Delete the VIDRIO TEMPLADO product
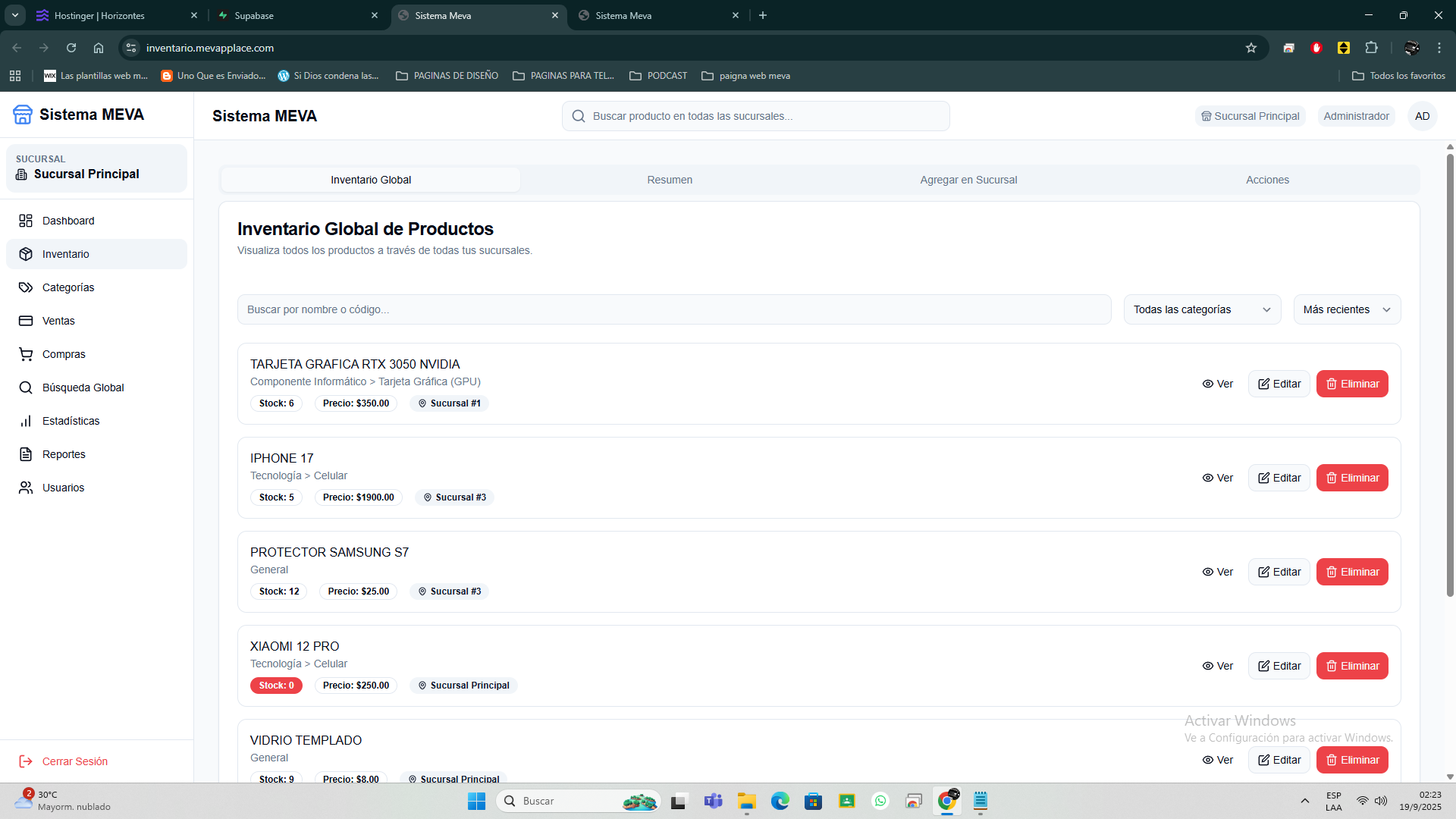This screenshot has width=1456, height=819. click(x=1352, y=760)
